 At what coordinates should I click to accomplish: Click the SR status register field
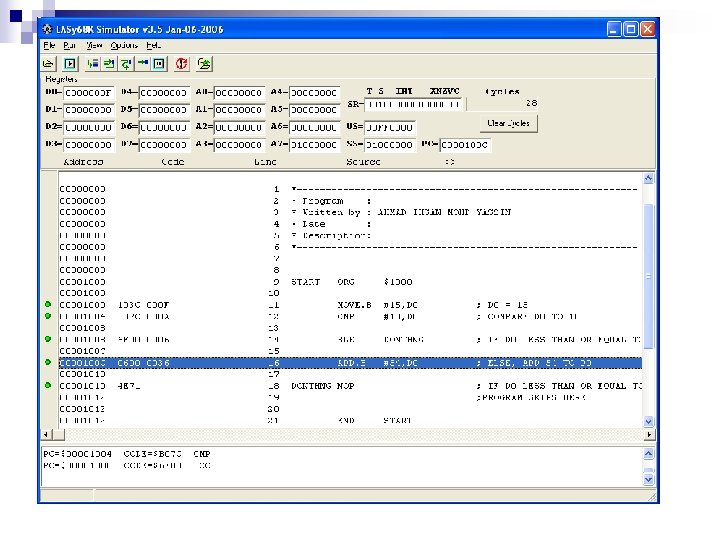coord(415,105)
